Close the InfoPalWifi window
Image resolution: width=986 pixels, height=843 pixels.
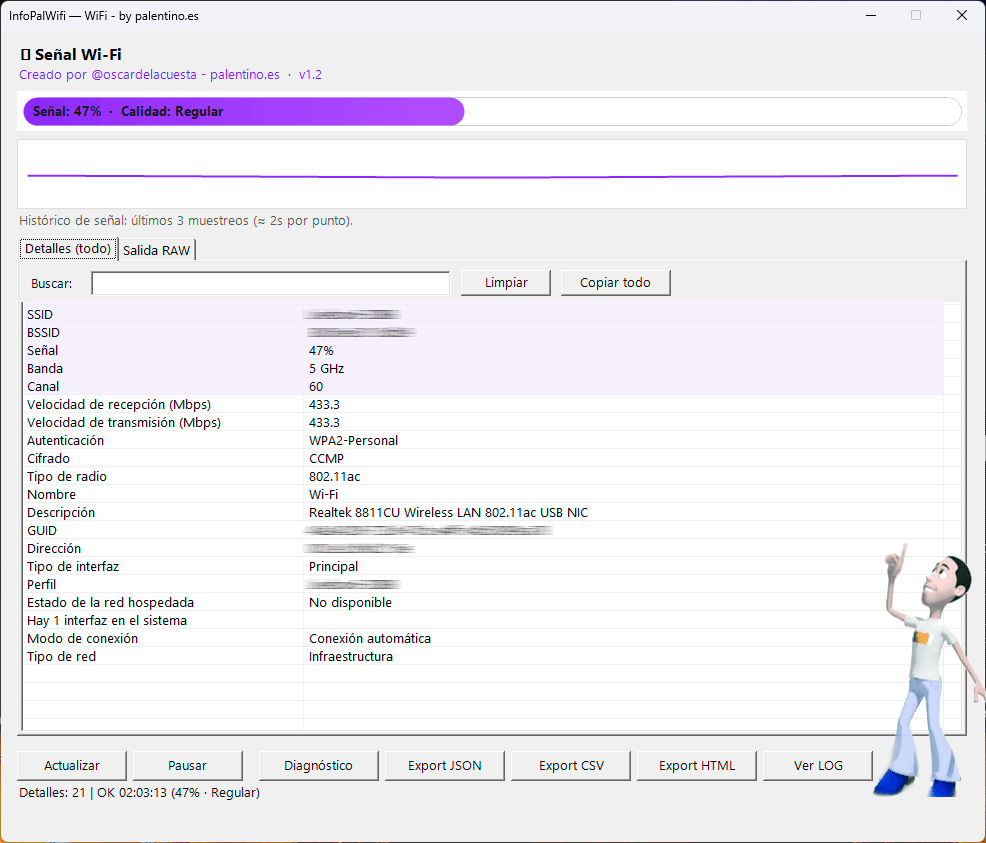(x=961, y=15)
